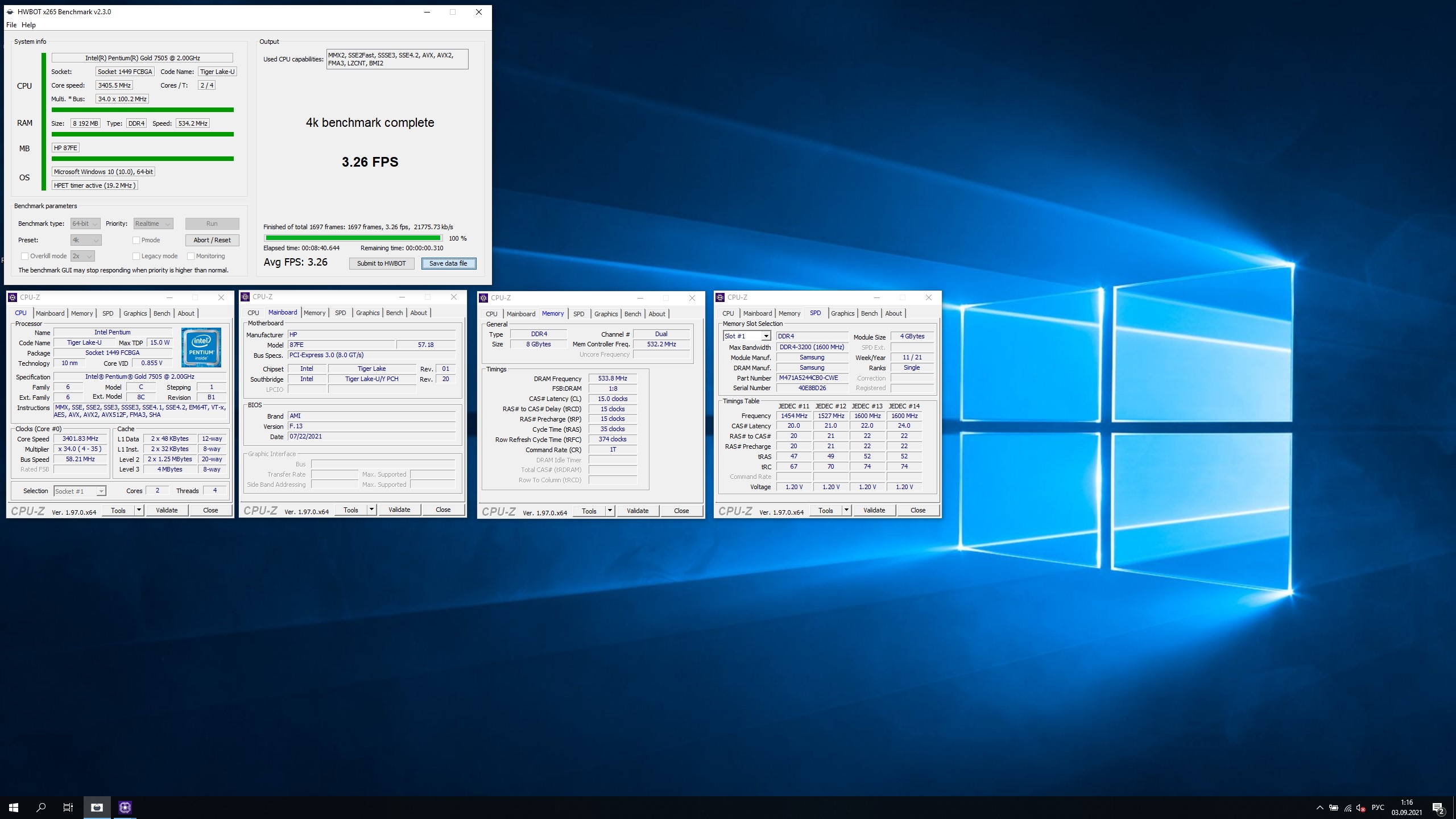
Task: Switch to CPU-Z taskbar app
Action: coord(125,807)
